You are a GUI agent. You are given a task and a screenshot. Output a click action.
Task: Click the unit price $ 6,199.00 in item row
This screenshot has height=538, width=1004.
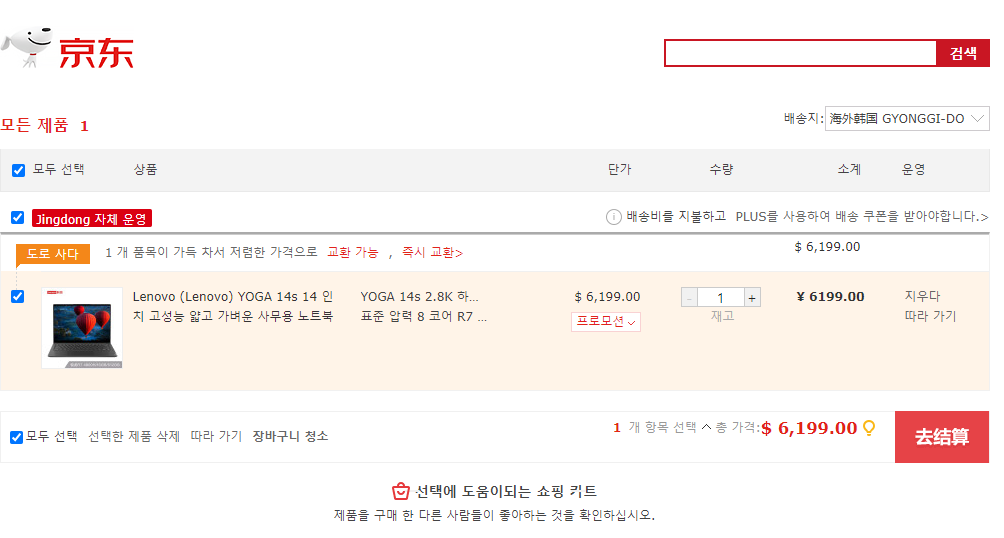(607, 297)
